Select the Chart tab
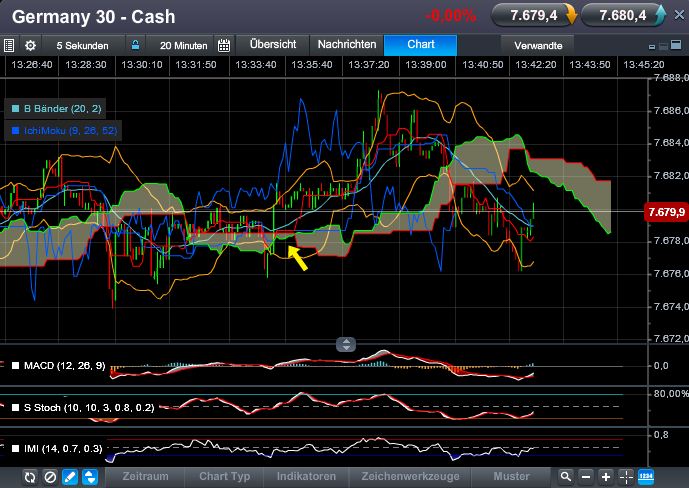The height and width of the screenshot is (488, 689). point(421,45)
